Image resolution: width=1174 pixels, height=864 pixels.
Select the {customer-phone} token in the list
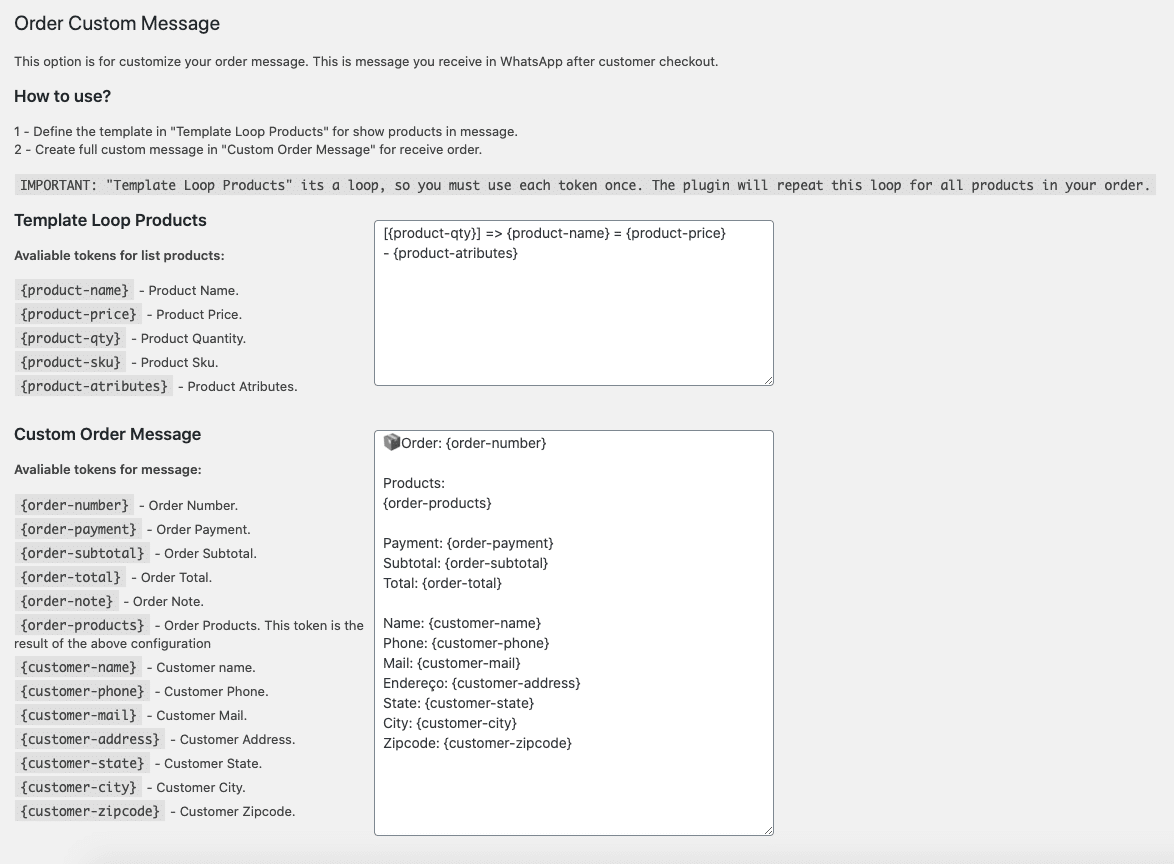[x=82, y=691]
